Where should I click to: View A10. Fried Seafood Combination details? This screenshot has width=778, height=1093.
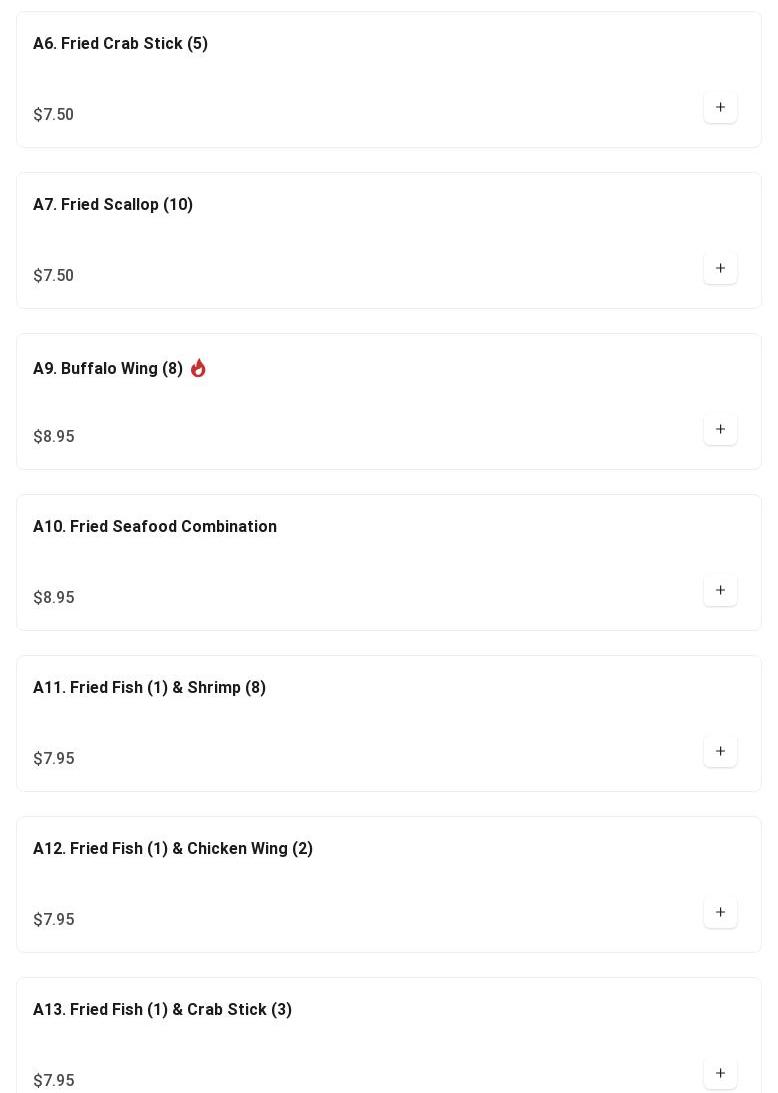[x=155, y=527]
